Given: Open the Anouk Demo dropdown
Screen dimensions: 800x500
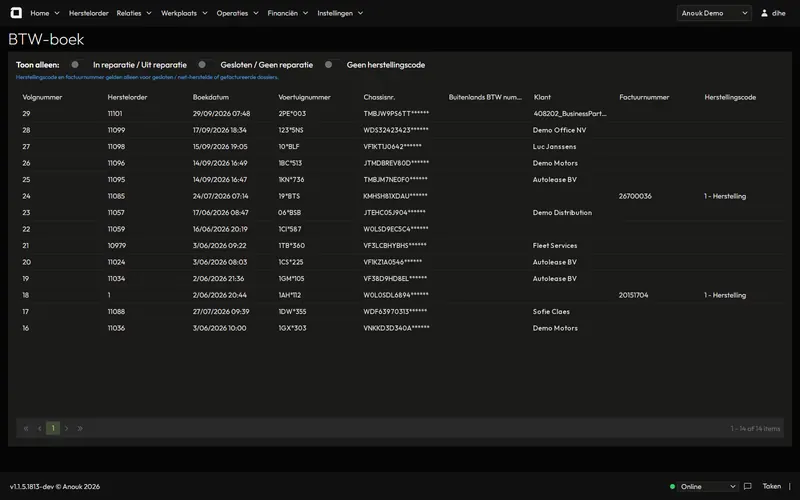Looking at the screenshot, I should click(x=714, y=13).
